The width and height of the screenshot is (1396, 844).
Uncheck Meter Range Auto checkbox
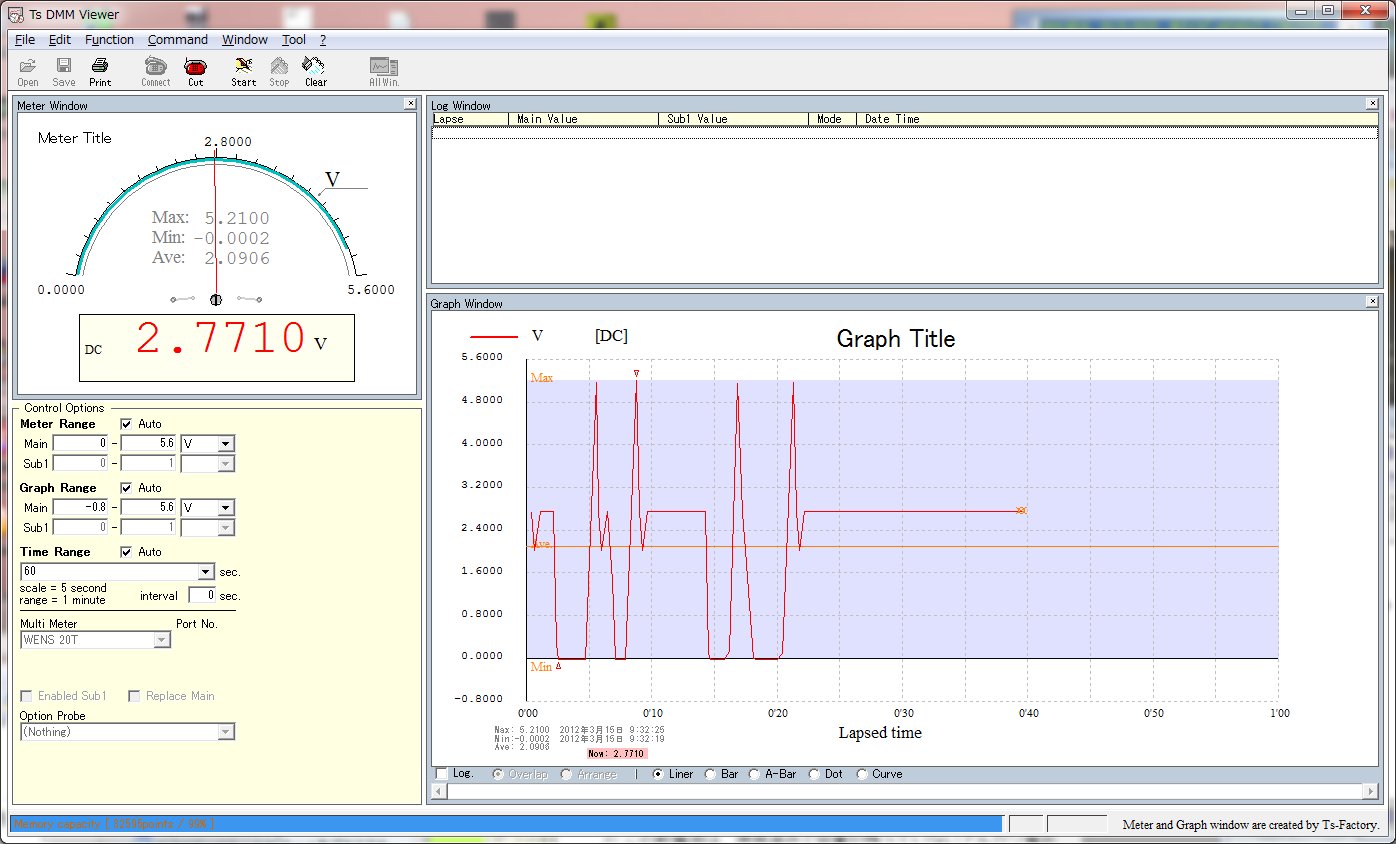(126, 424)
